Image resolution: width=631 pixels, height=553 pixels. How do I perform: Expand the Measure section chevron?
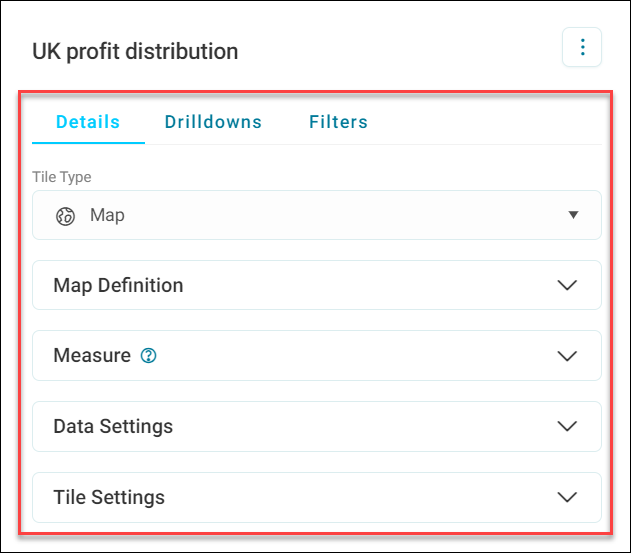pyautogui.click(x=567, y=356)
